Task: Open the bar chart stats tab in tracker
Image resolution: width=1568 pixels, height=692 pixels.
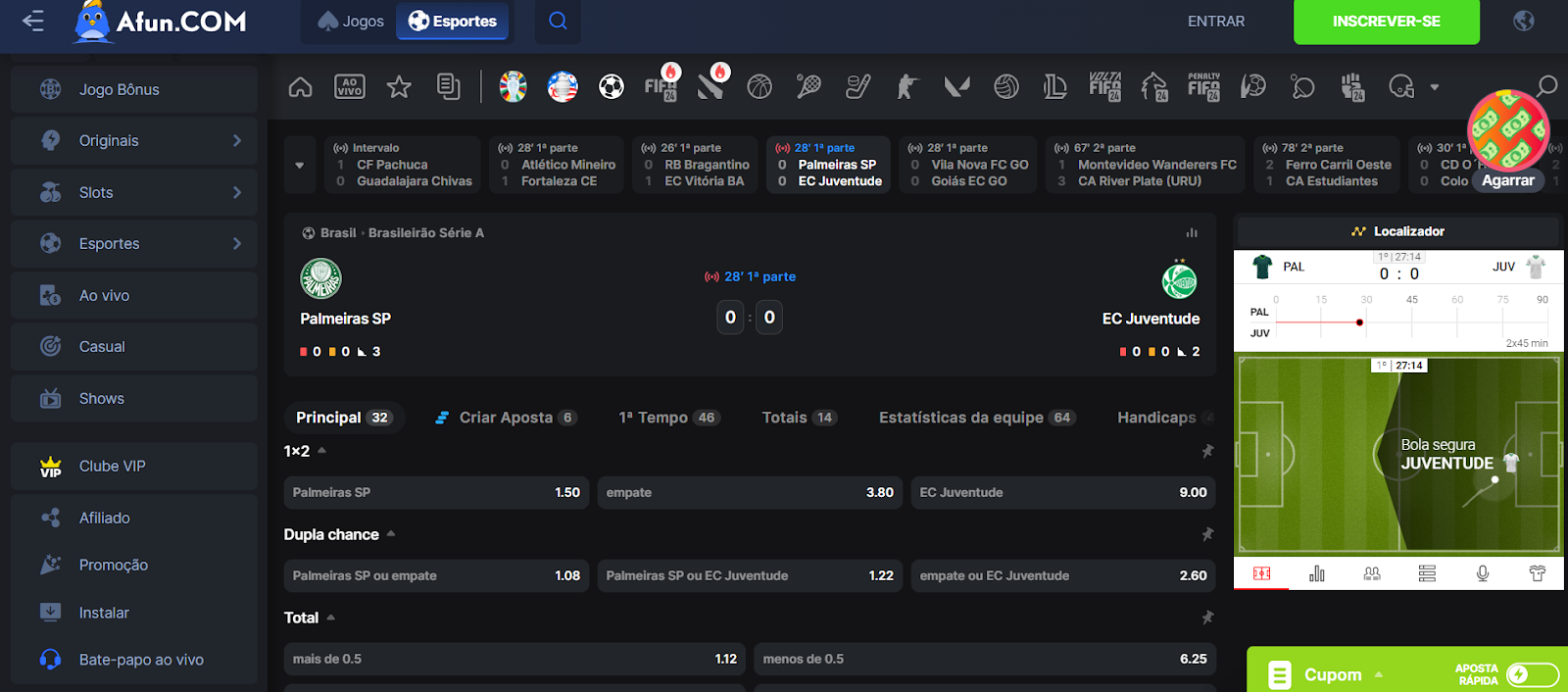Action: coord(1316,573)
